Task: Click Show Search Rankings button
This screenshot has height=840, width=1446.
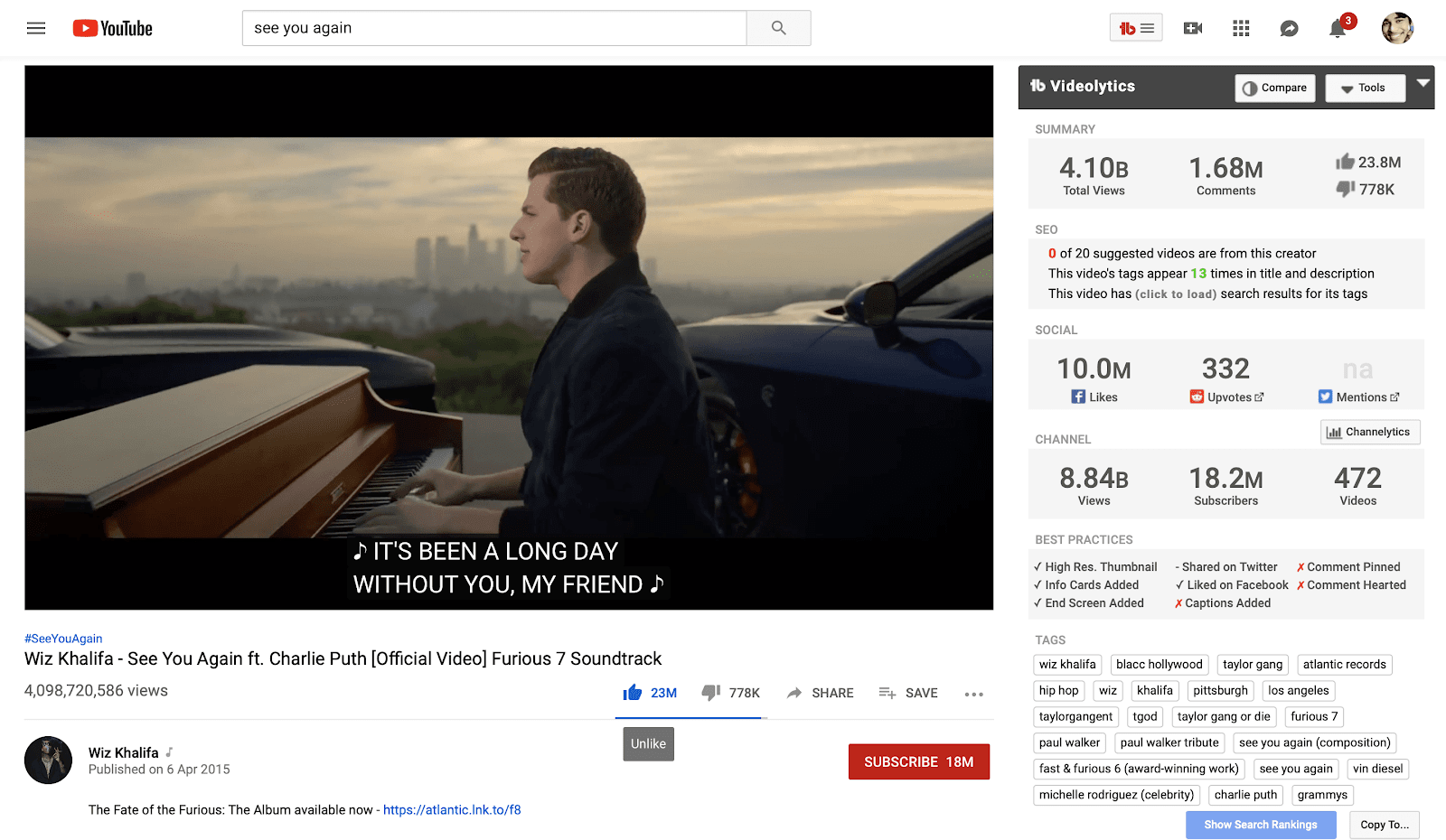Action: tap(1261, 825)
